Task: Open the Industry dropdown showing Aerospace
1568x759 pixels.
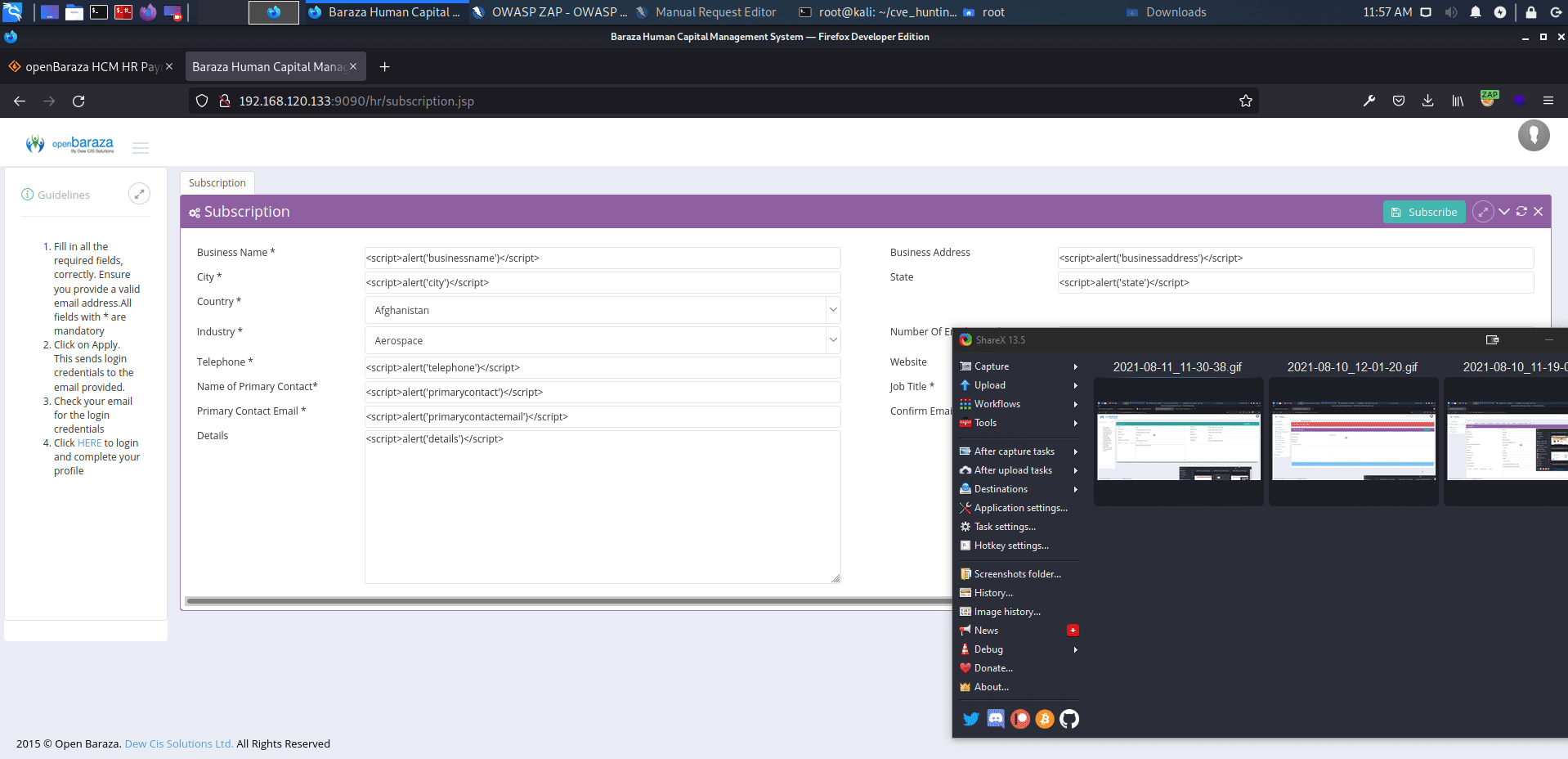Action: pyautogui.click(x=603, y=340)
